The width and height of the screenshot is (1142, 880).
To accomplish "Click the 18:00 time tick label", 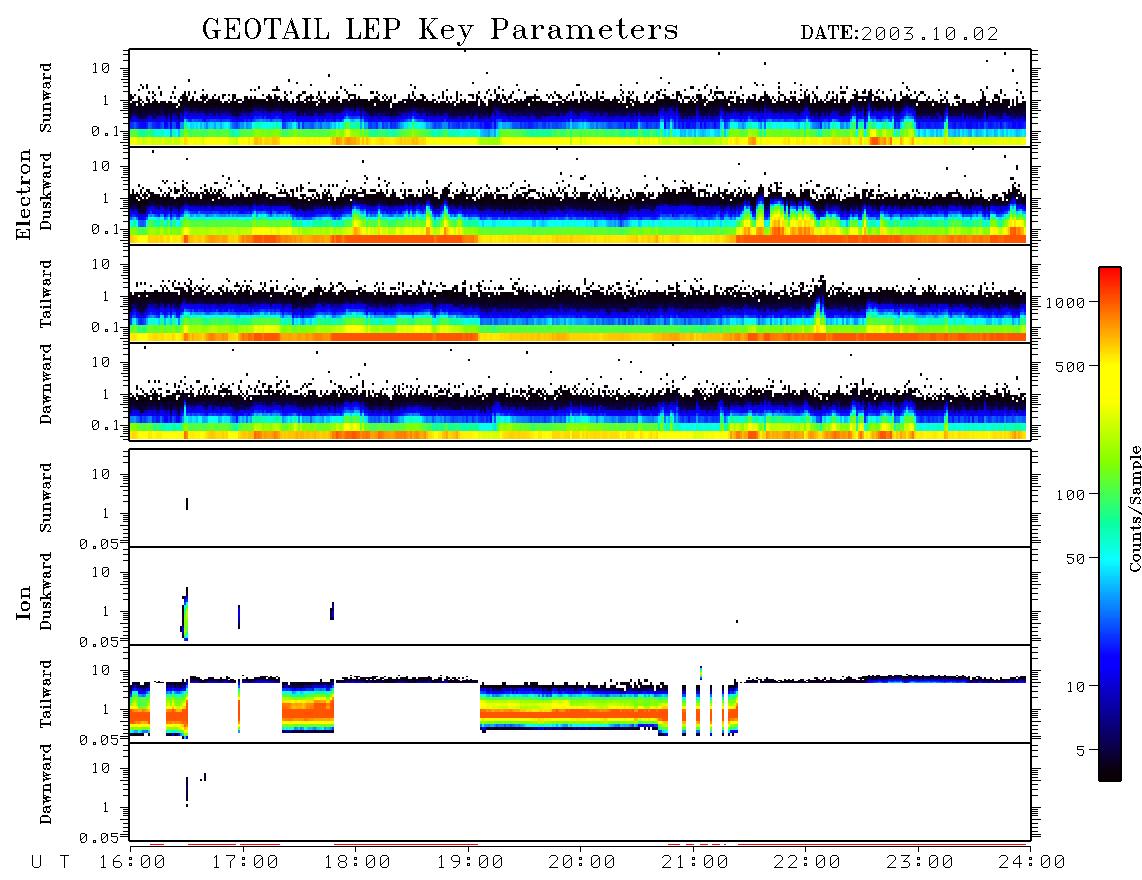I will coord(357,863).
